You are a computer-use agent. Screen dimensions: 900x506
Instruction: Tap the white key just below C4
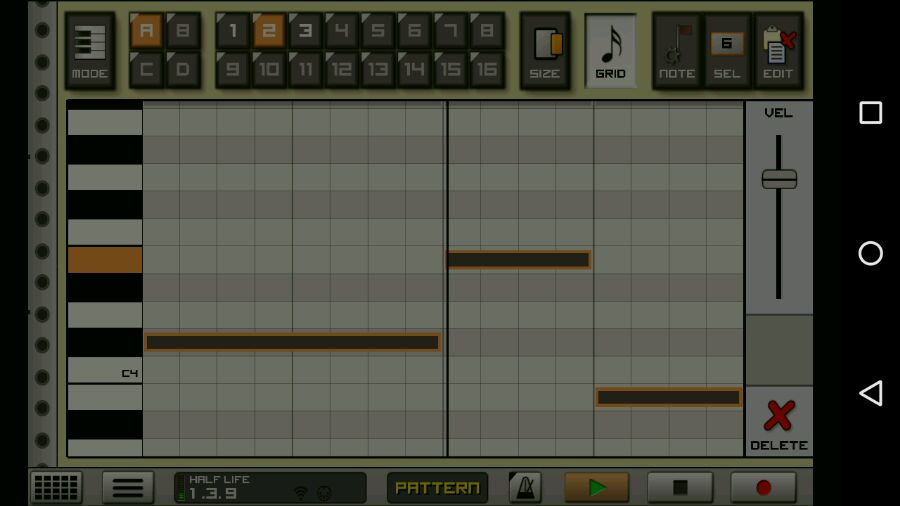[x=105, y=397]
